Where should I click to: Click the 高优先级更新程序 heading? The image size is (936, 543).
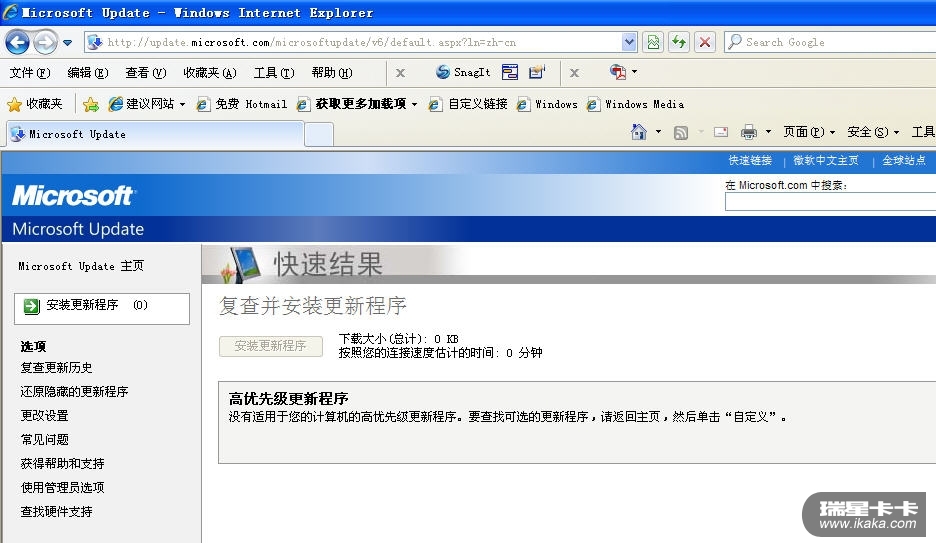[x=288, y=399]
